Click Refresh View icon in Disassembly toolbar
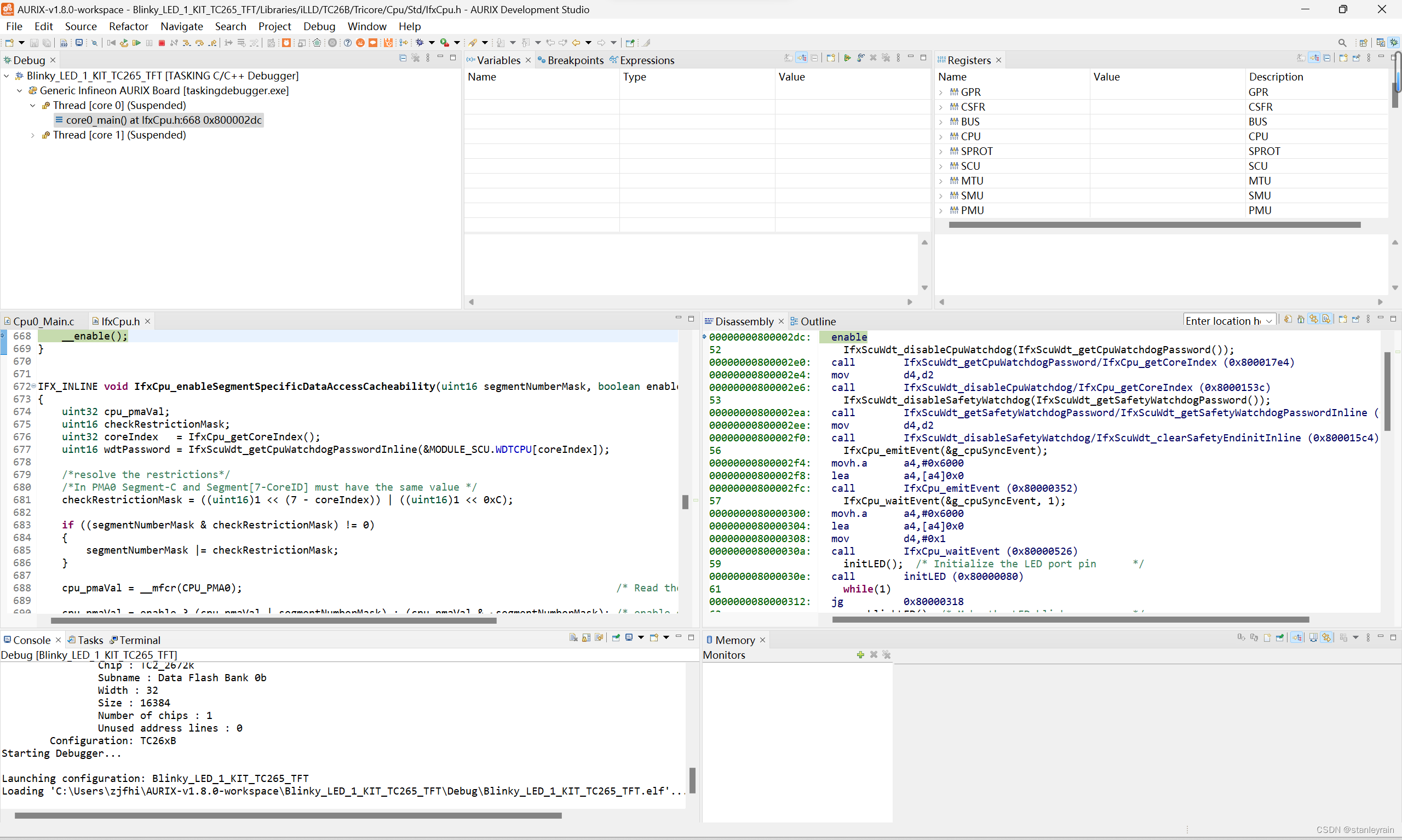Image resolution: width=1402 pixels, height=840 pixels. (x=1288, y=320)
